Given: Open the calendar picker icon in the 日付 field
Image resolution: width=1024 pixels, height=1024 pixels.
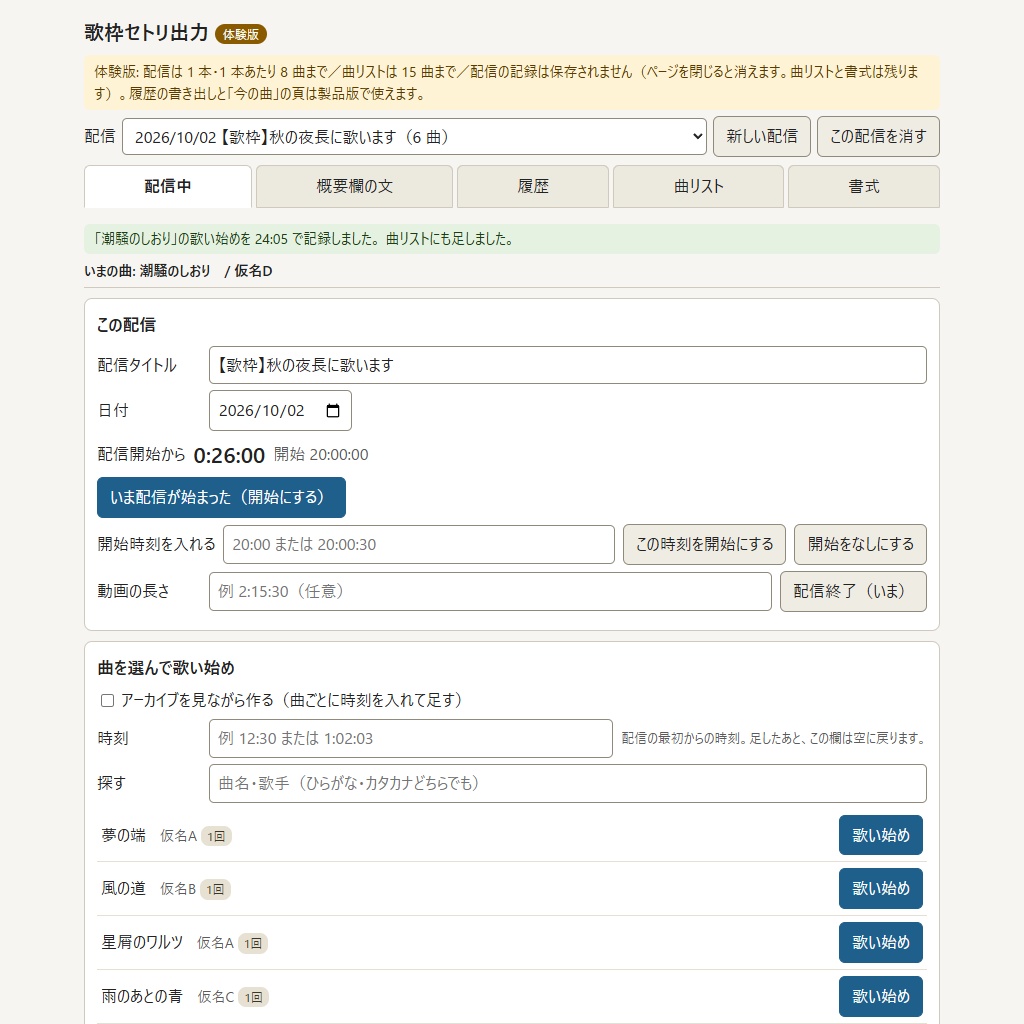Looking at the screenshot, I should pyautogui.click(x=332, y=411).
